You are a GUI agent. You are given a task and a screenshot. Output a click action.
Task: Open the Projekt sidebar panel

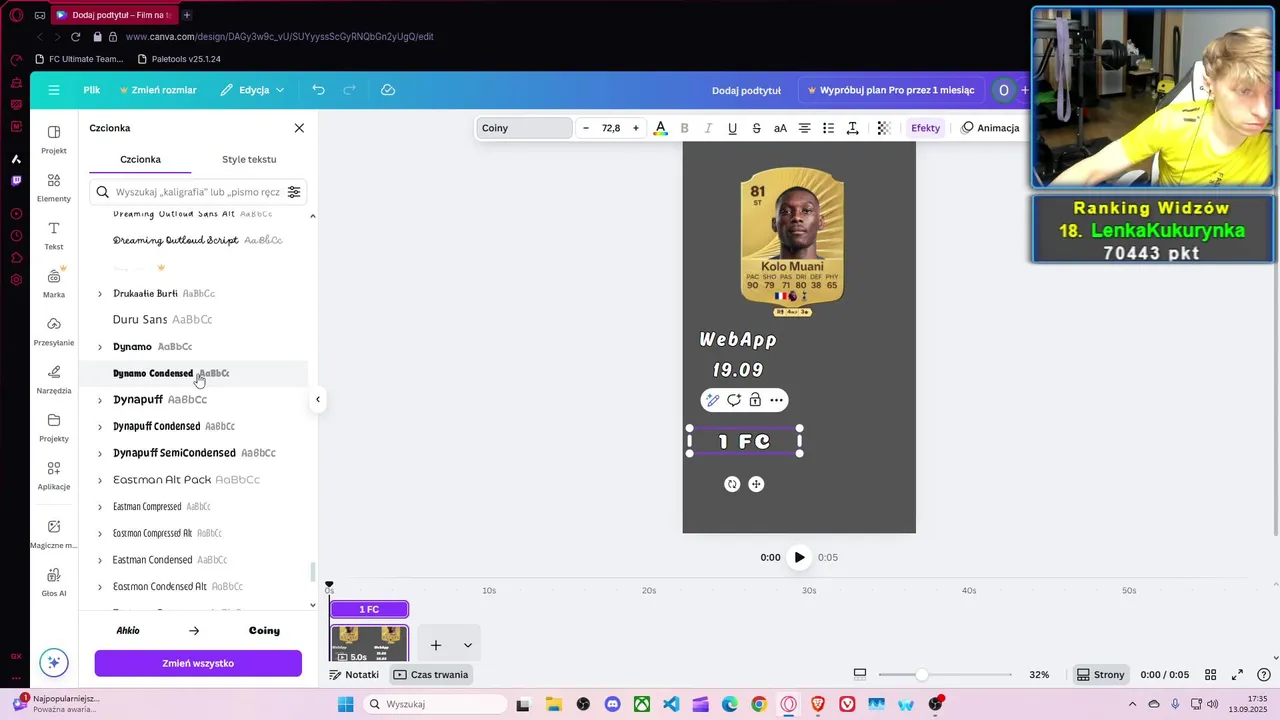[x=54, y=139]
